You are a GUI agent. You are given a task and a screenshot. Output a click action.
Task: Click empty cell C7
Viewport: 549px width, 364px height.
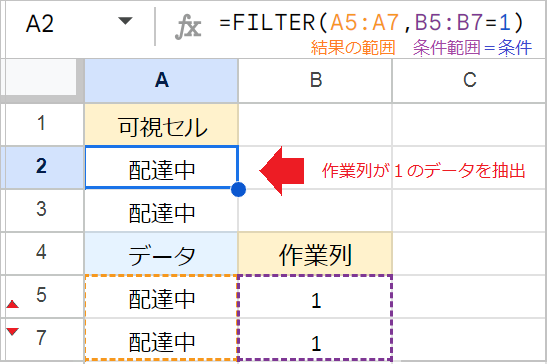click(470, 339)
